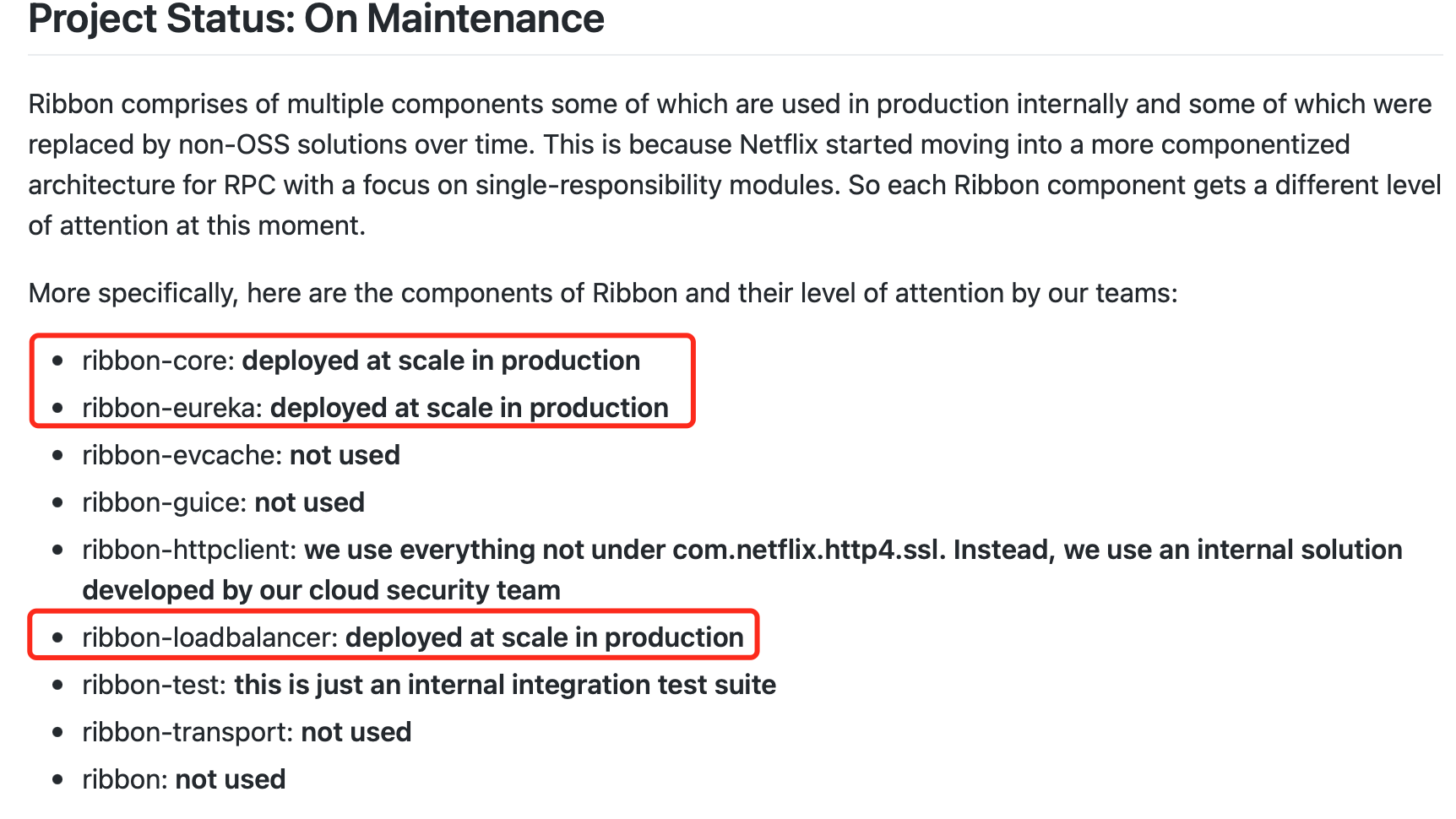Click the bullet before ribbon-core

[57, 361]
